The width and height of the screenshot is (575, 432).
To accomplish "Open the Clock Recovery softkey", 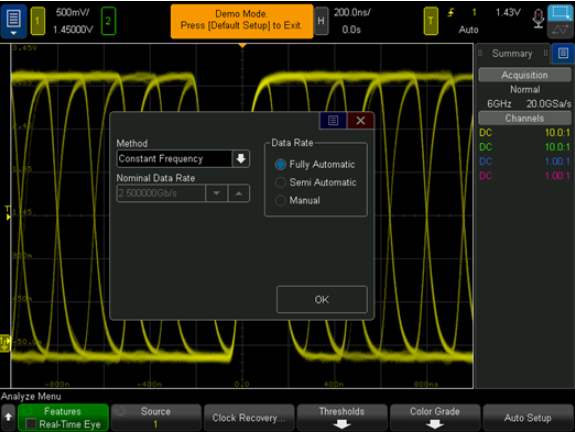I will (249, 417).
